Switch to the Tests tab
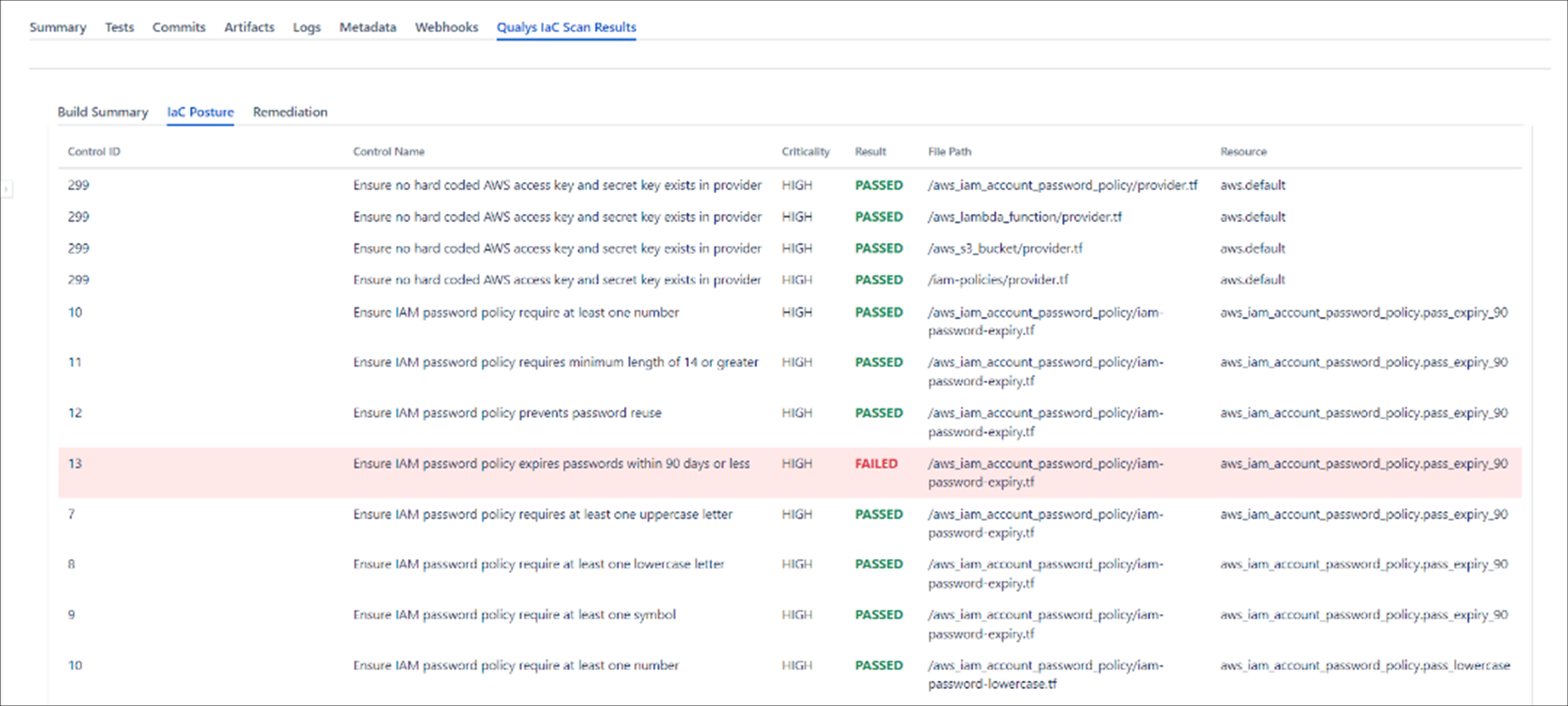This screenshot has height=706, width=1568. pyautogui.click(x=119, y=27)
